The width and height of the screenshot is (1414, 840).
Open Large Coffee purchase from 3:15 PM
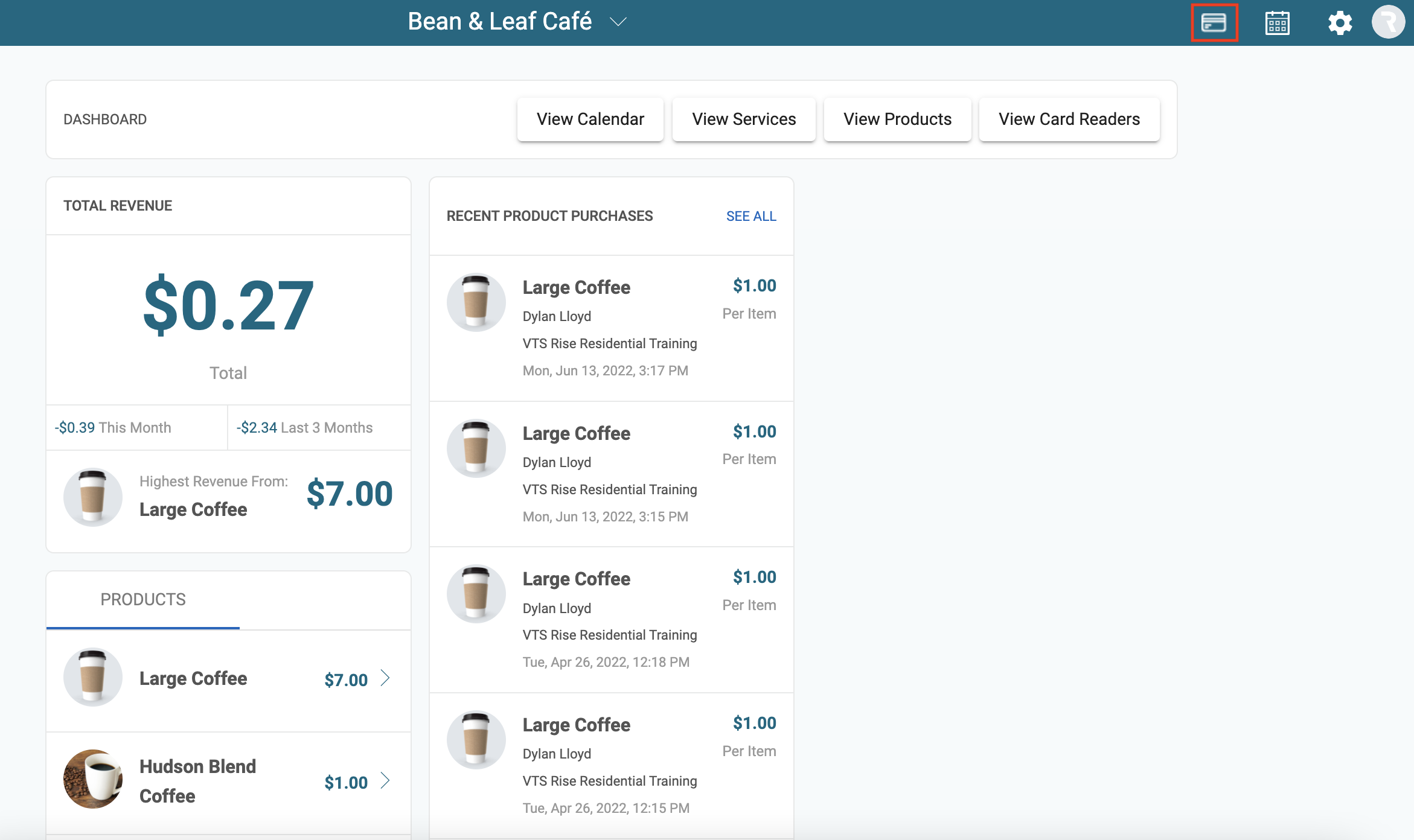click(x=576, y=433)
